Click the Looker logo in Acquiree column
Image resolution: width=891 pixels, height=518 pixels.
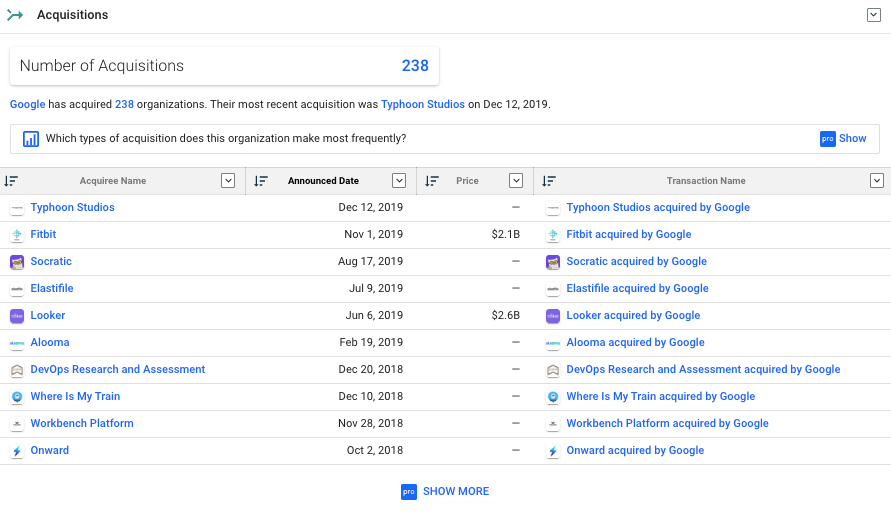(x=17, y=316)
